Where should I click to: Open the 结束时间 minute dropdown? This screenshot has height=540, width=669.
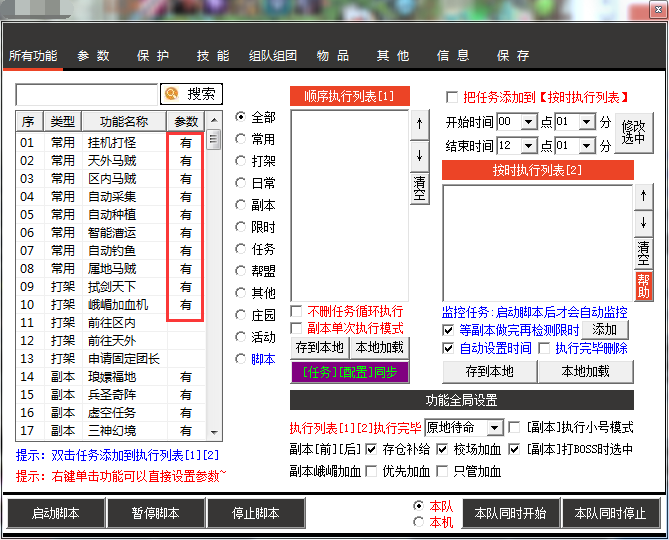click(x=588, y=146)
